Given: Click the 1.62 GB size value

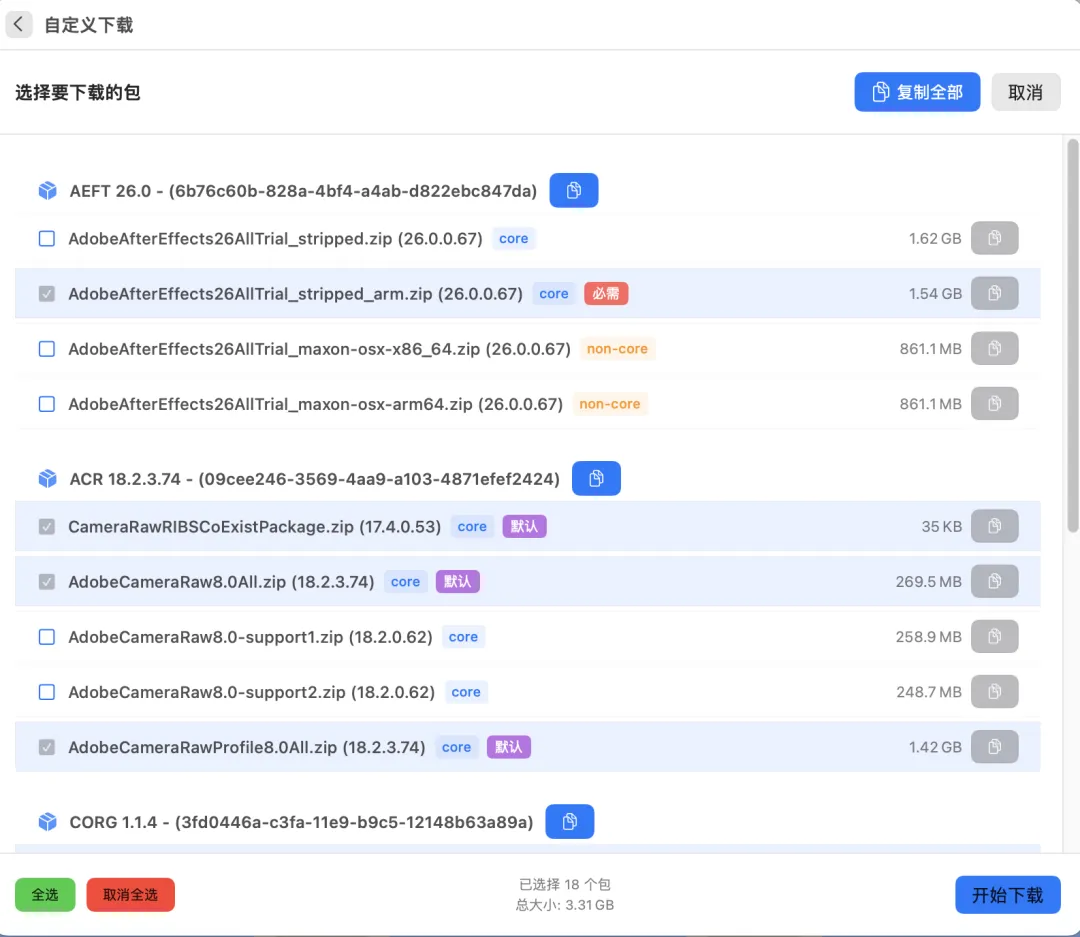Looking at the screenshot, I should [935, 238].
